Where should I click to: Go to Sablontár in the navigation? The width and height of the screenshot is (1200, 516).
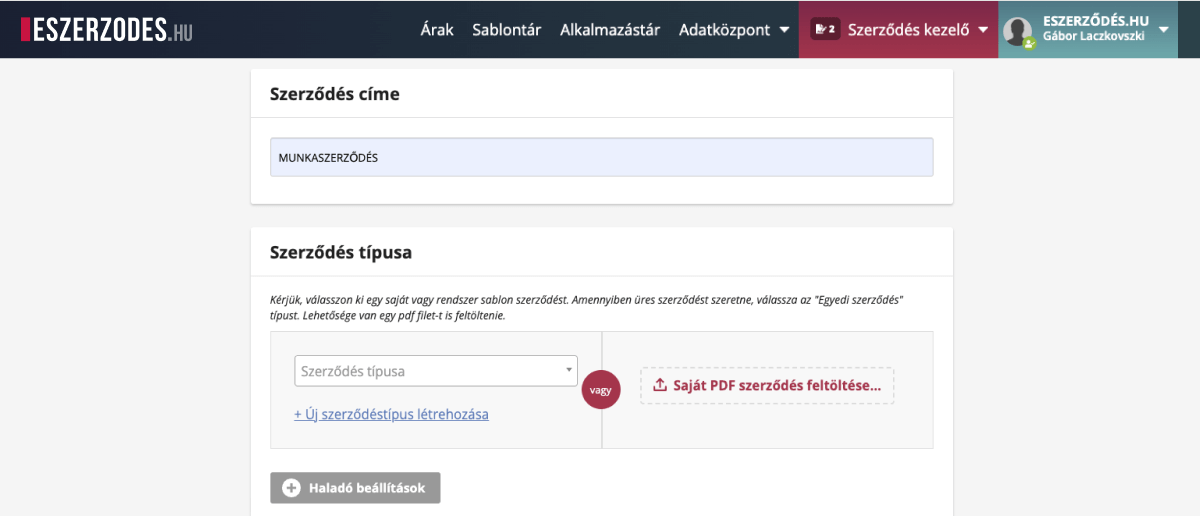click(506, 30)
